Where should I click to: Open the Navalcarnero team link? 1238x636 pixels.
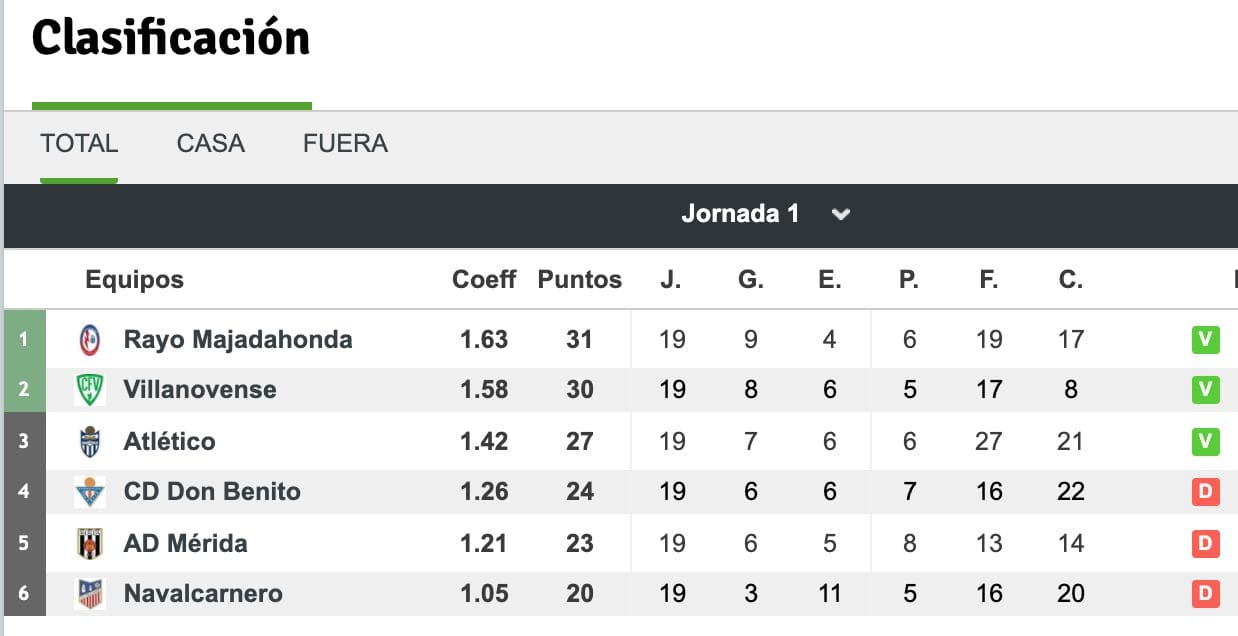point(203,594)
